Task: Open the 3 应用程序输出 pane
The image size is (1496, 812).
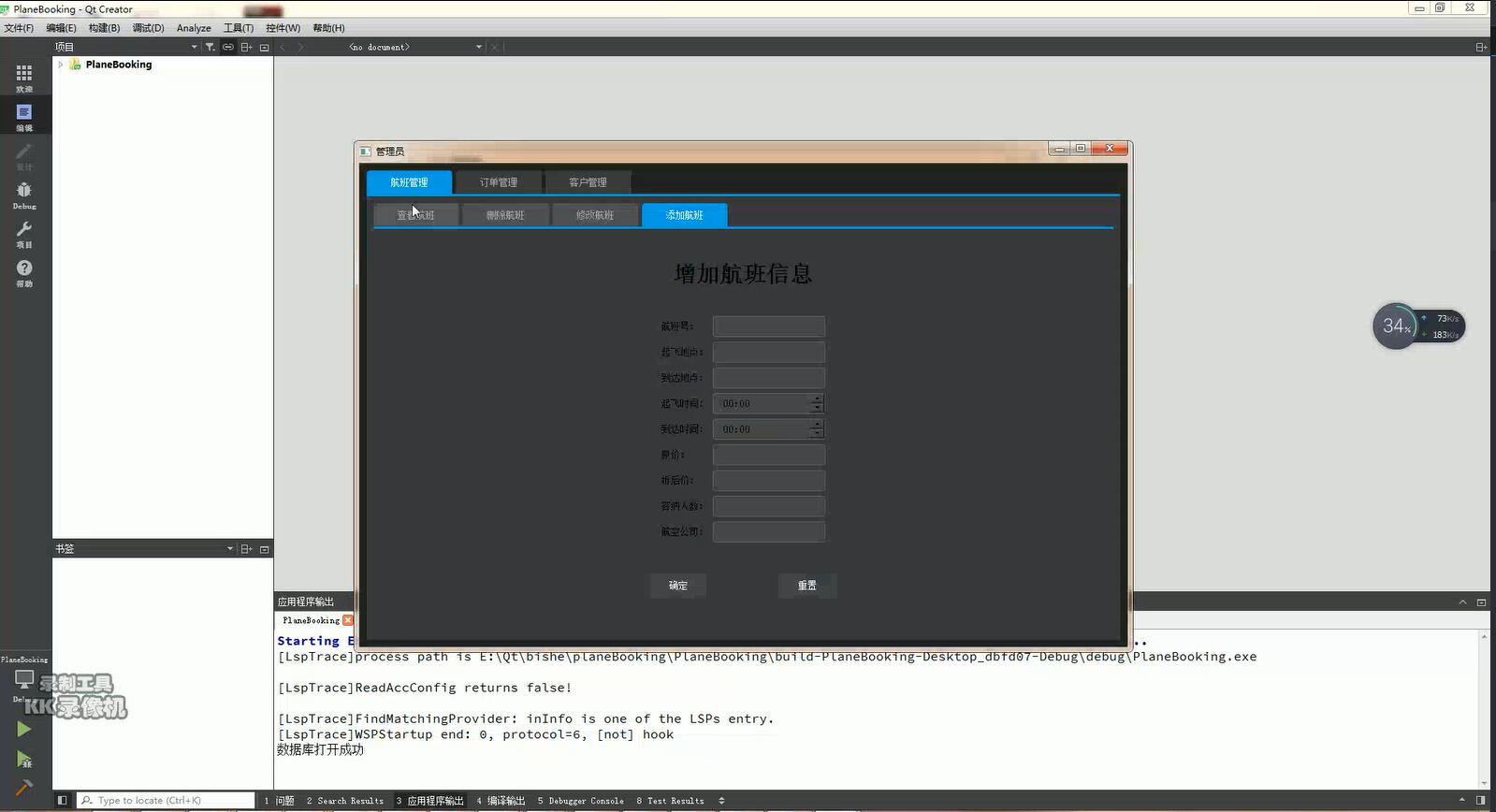Action: click(429, 801)
